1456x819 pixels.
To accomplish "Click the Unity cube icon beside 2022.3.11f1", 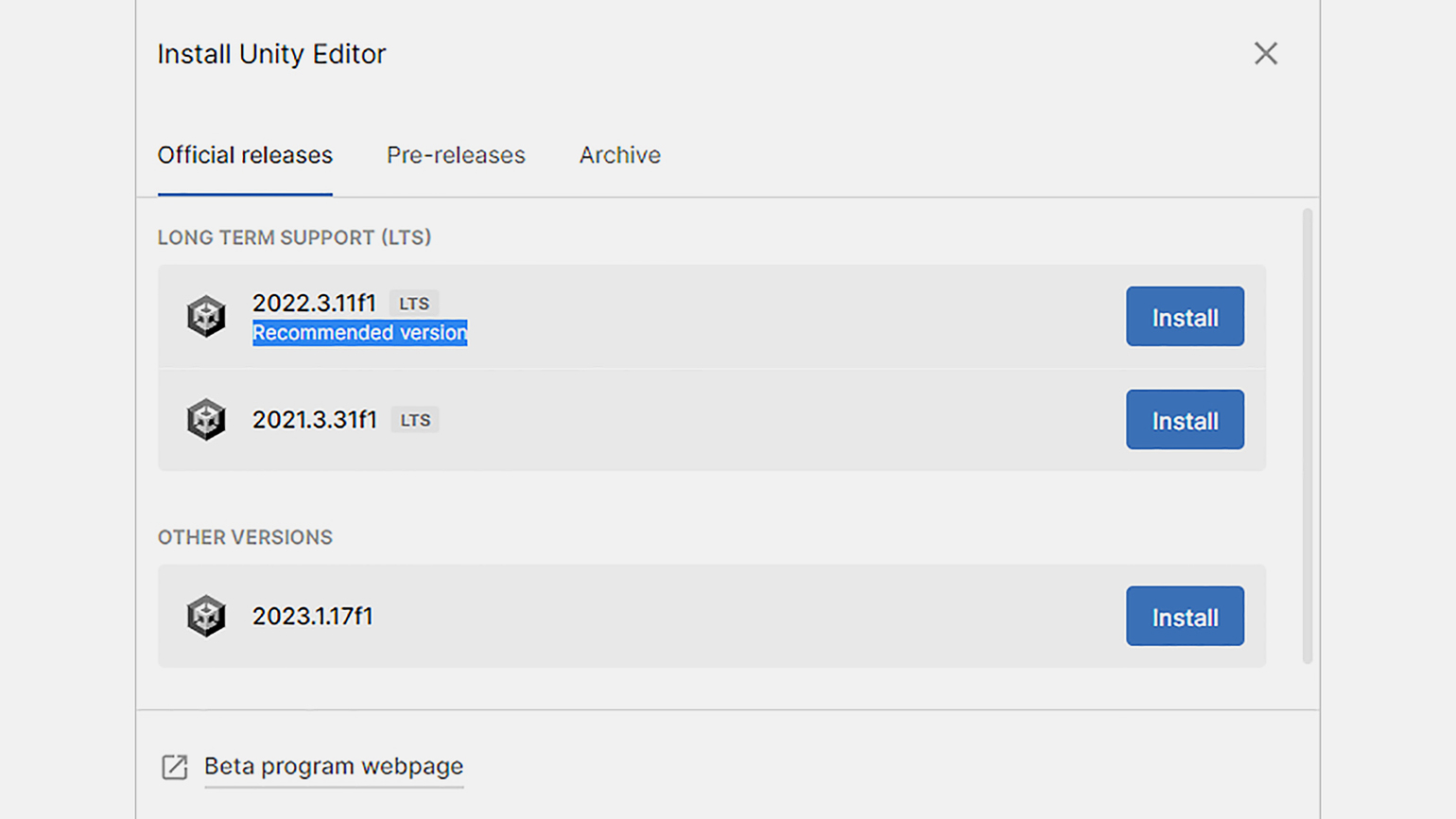I will [206, 316].
